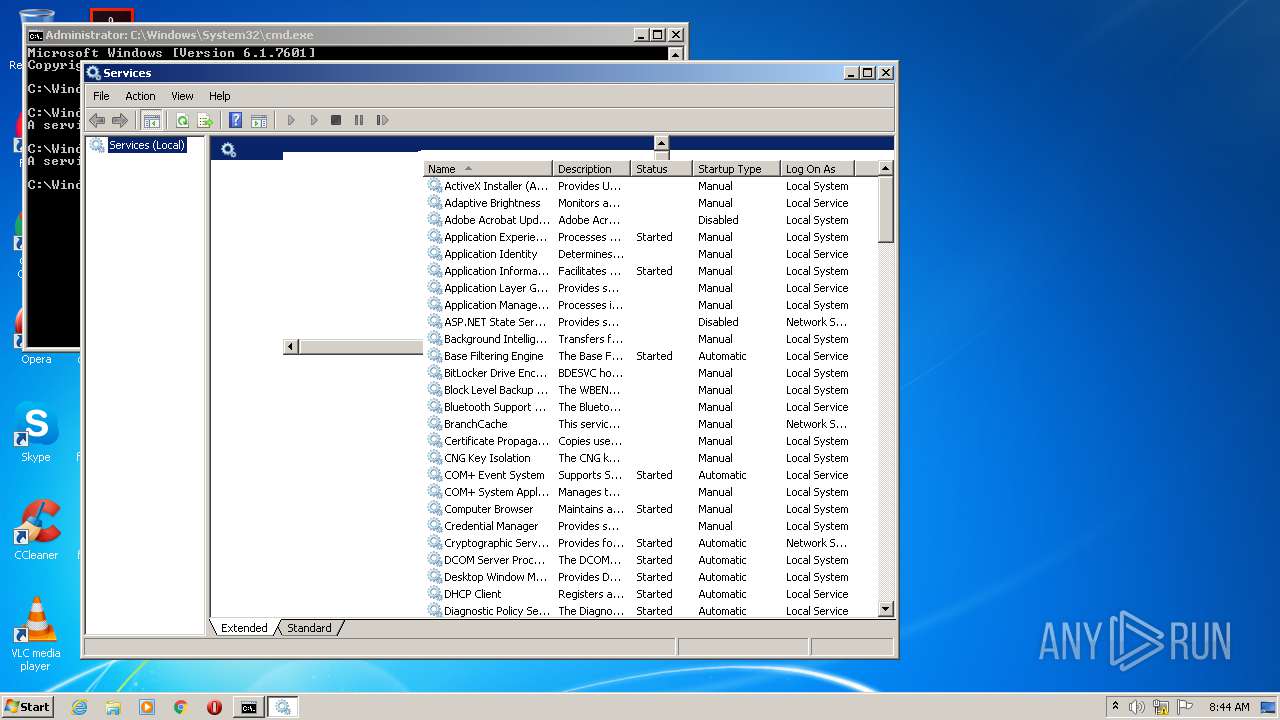Open Windows Media Player taskbar icon
The image size is (1280, 720).
point(147,707)
